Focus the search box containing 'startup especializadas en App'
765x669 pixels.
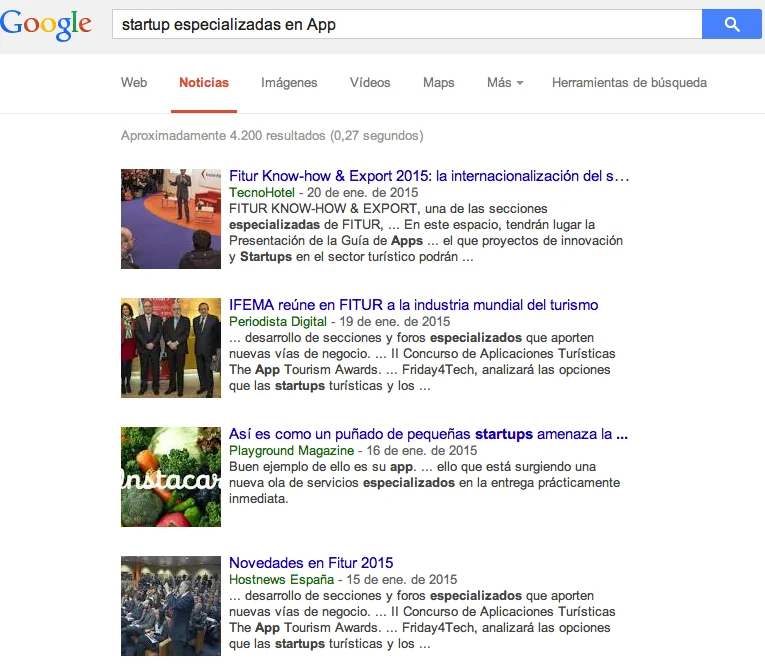tap(407, 24)
